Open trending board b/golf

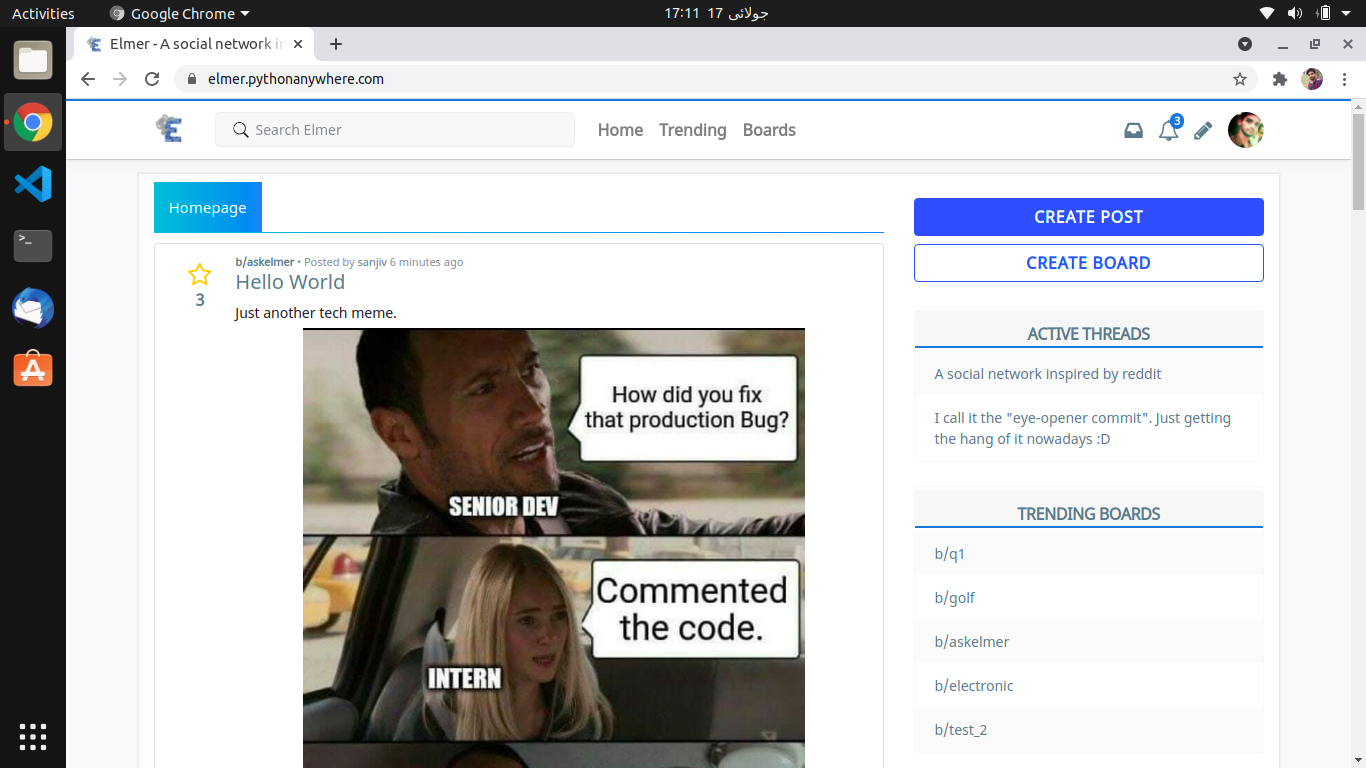(955, 598)
